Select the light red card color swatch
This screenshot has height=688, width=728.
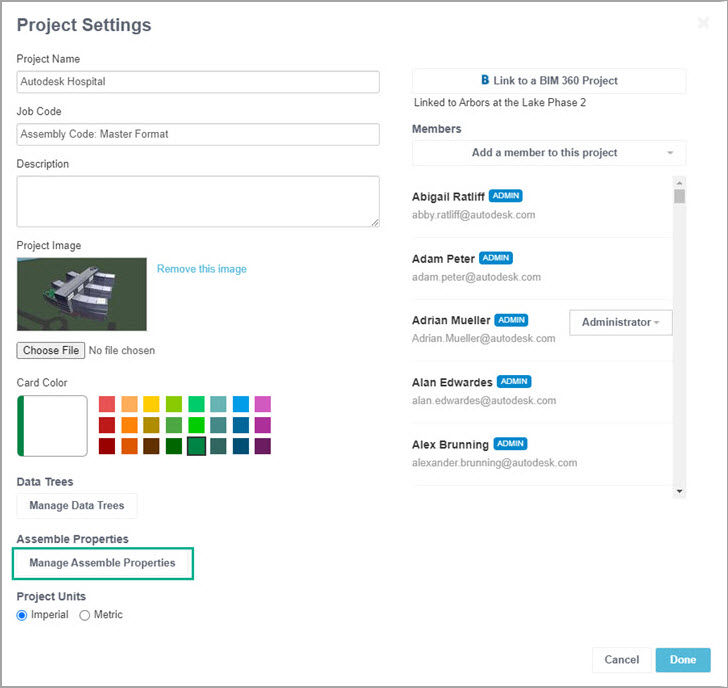[x=107, y=404]
